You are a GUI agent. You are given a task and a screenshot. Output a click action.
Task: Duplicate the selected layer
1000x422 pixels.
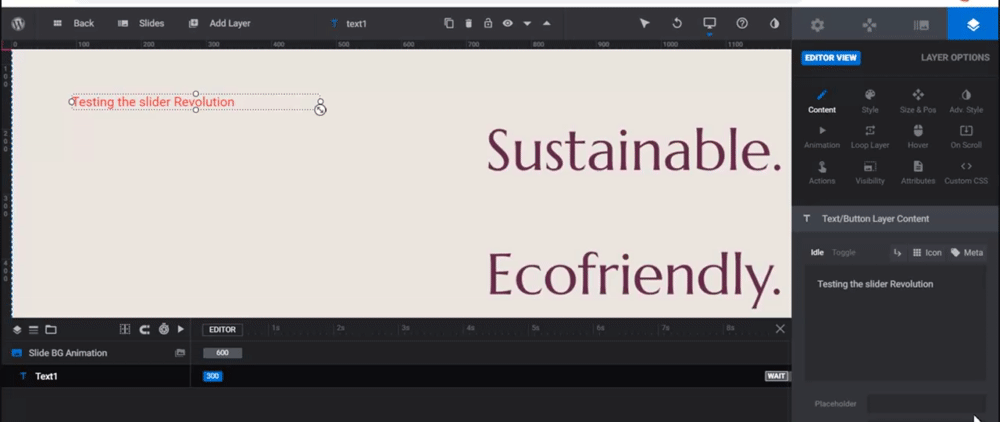point(449,24)
